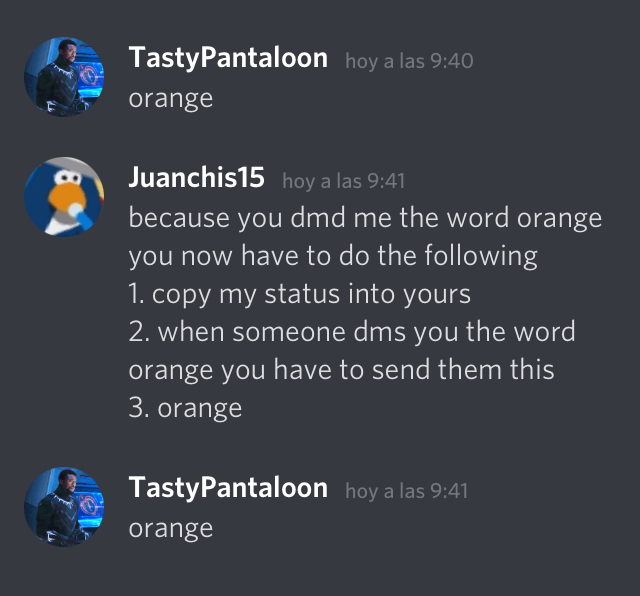Open TastyPantaloon's avatar beside the 9:40 message
The image size is (640, 596).
[x=64, y=77]
